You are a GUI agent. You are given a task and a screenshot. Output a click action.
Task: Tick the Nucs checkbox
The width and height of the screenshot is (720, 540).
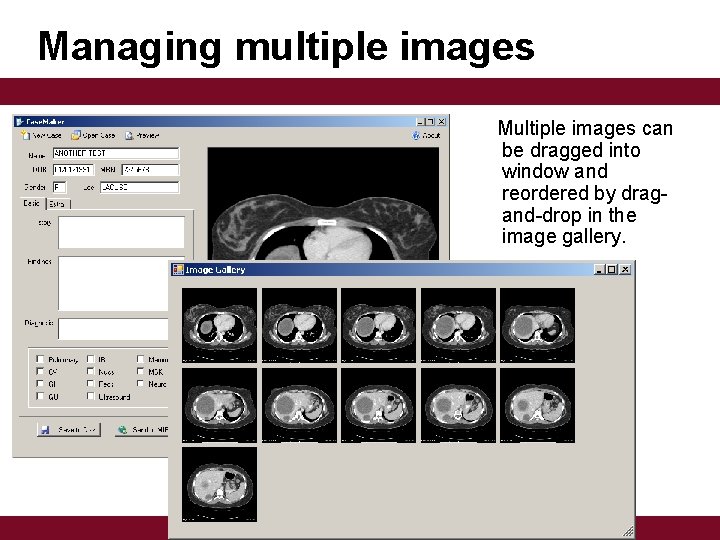91,371
